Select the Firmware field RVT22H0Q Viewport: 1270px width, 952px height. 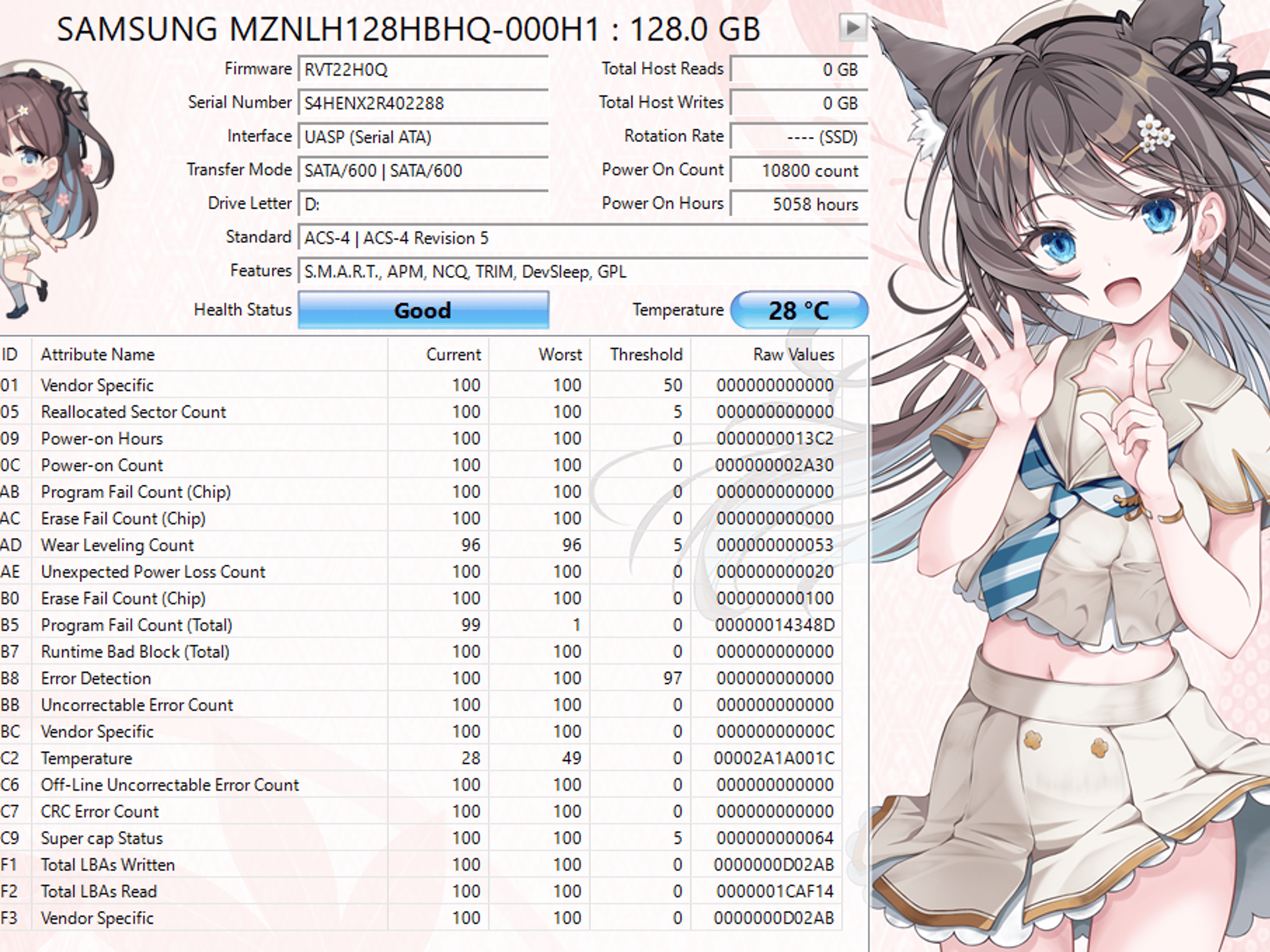(423, 69)
